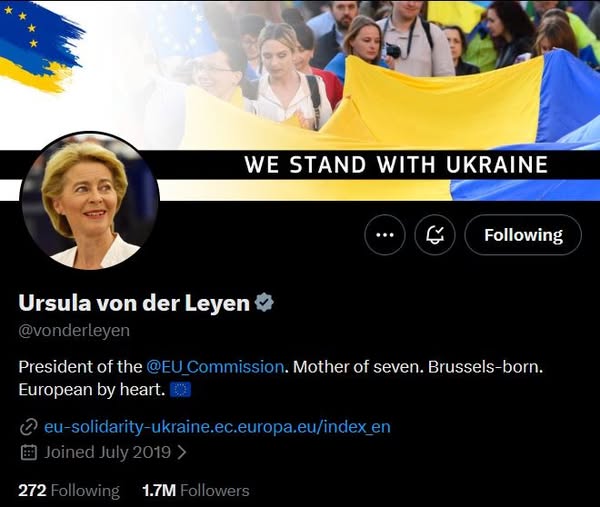Click the link chain icon beside the website
The image size is (600, 507).
[28, 427]
